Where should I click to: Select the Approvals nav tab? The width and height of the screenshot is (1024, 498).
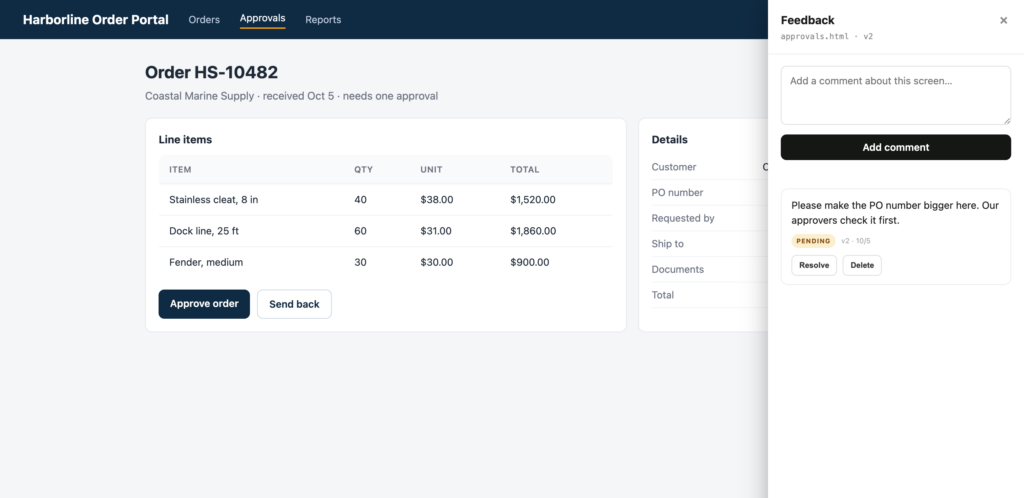tap(263, 18)
